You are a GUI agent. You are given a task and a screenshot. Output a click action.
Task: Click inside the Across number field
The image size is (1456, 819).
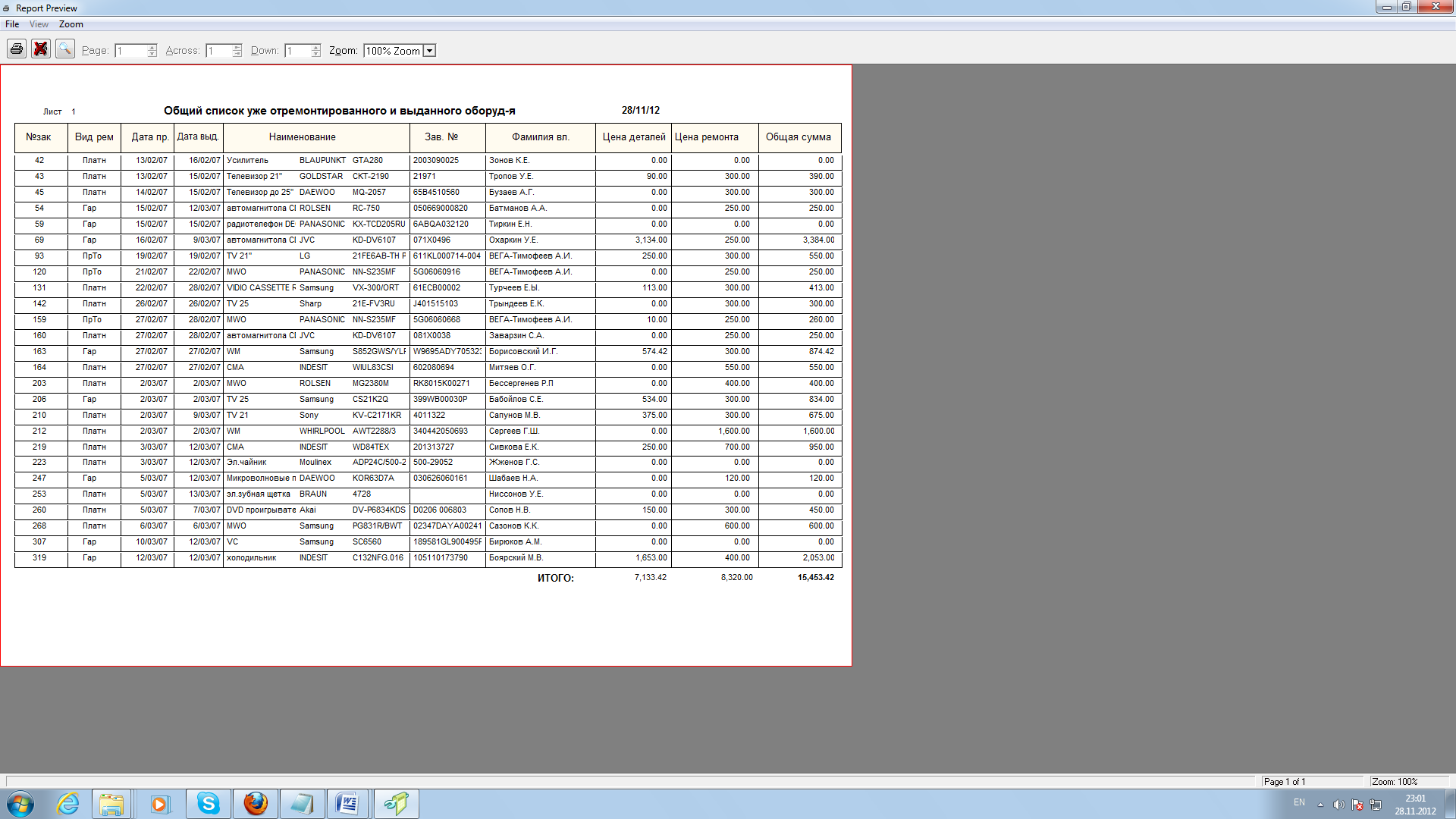click(218, 51)
